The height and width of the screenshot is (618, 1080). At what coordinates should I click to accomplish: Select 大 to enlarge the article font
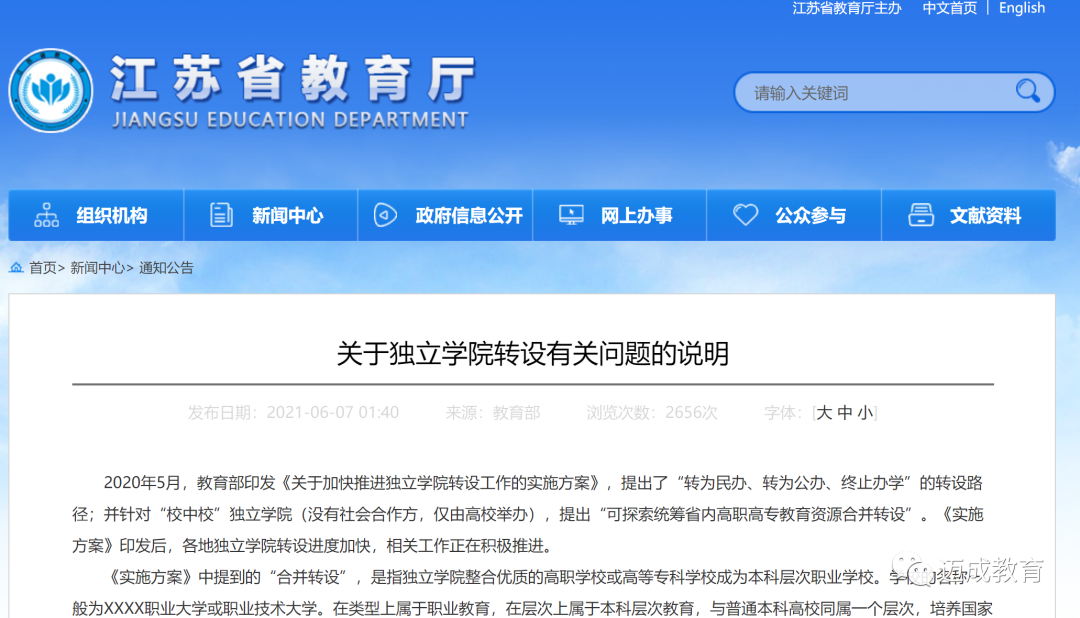click(x=824, y=412)
